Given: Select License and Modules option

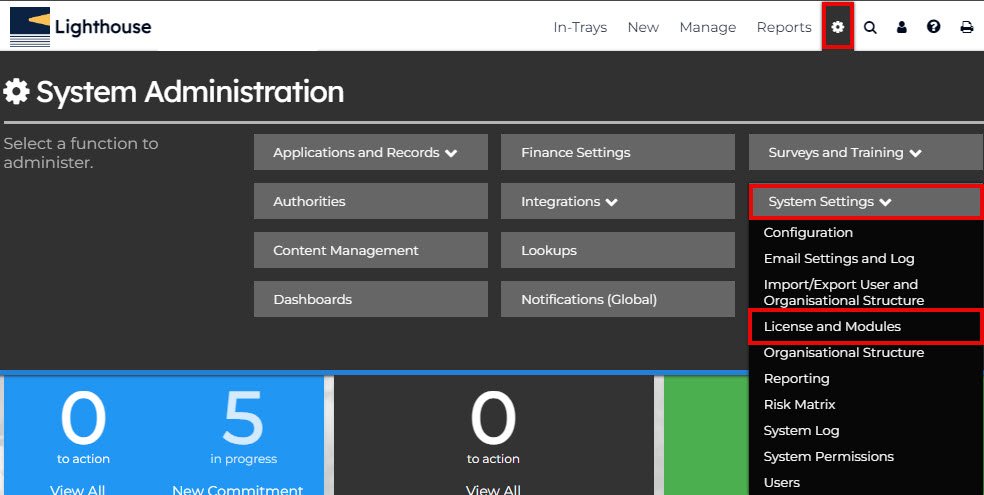Looking at the screenshot, I should [832, 327].
